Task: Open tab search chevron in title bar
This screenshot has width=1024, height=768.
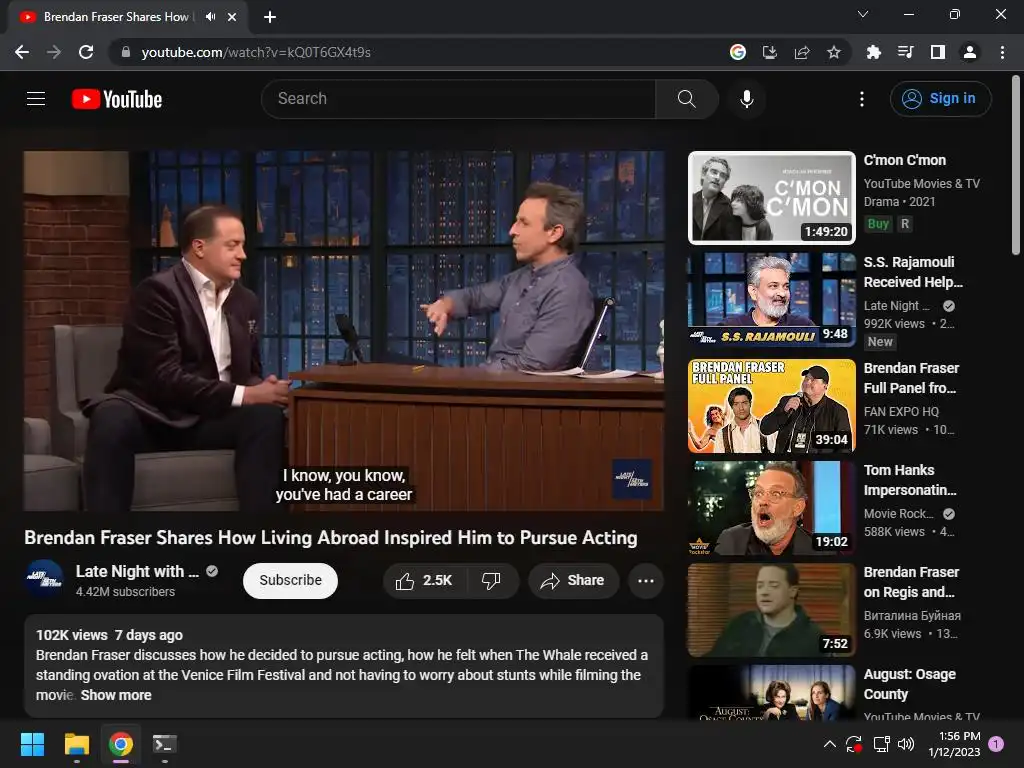Action: 863,14
